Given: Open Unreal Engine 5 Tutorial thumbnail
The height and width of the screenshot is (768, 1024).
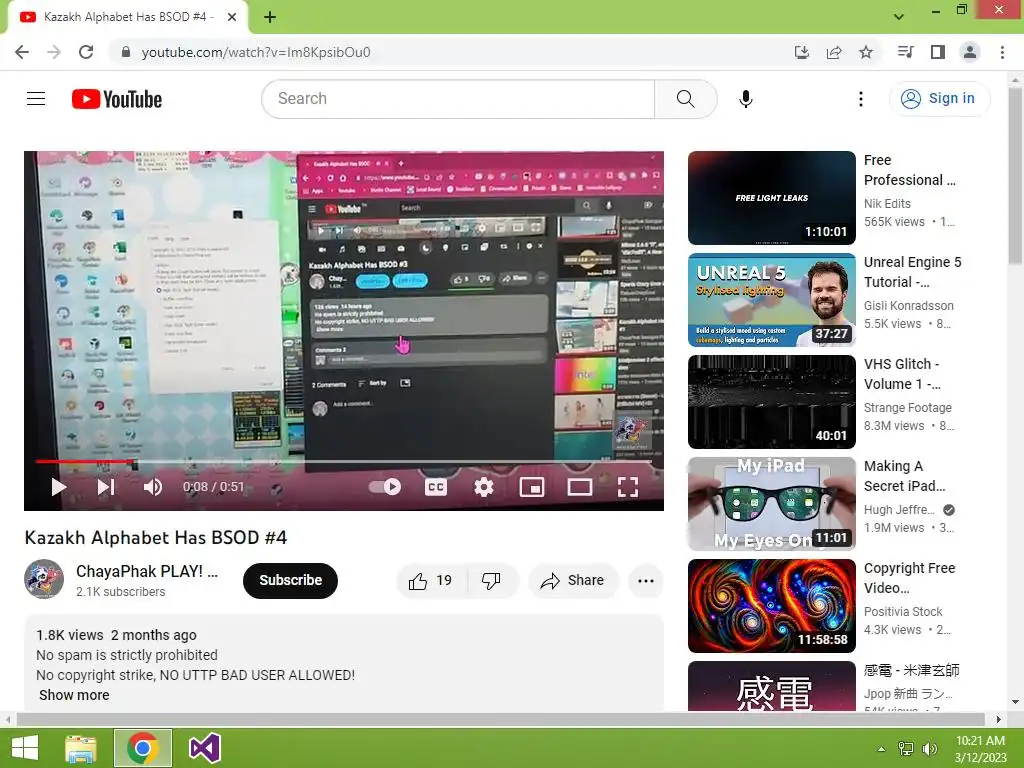Looking at the screenshot, I should click(772, 300).
